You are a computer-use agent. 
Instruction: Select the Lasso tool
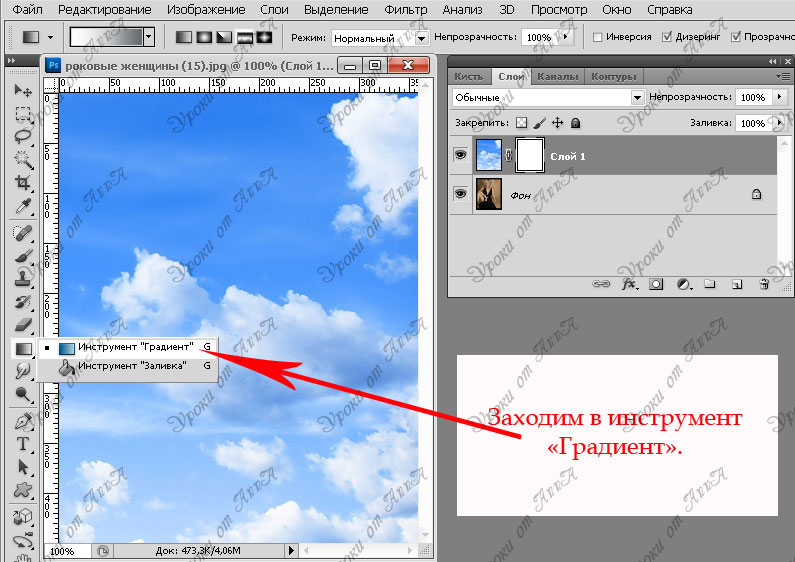coord(23,136)
